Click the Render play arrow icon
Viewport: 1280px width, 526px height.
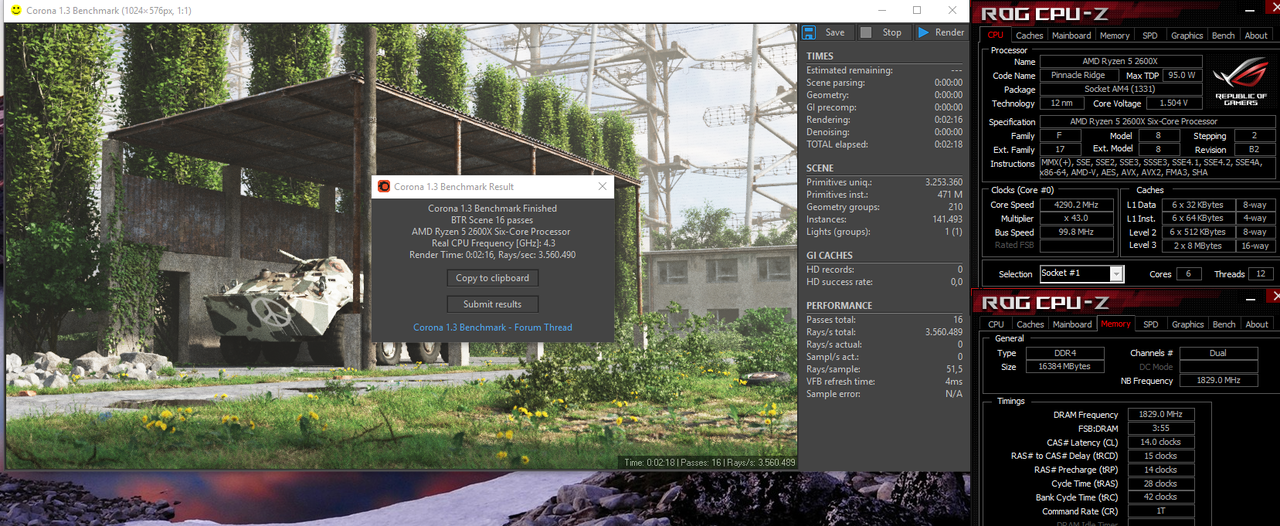point(923,32)
